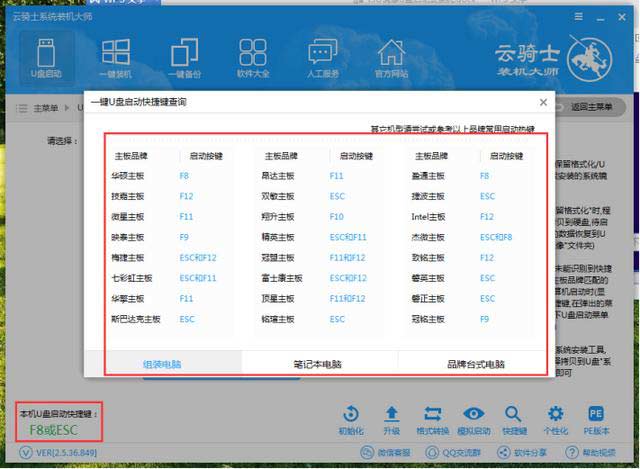Switch to the 品牌台式电脑 tab
The height and width of the screenshot is (469, 640).
(476, 364)
